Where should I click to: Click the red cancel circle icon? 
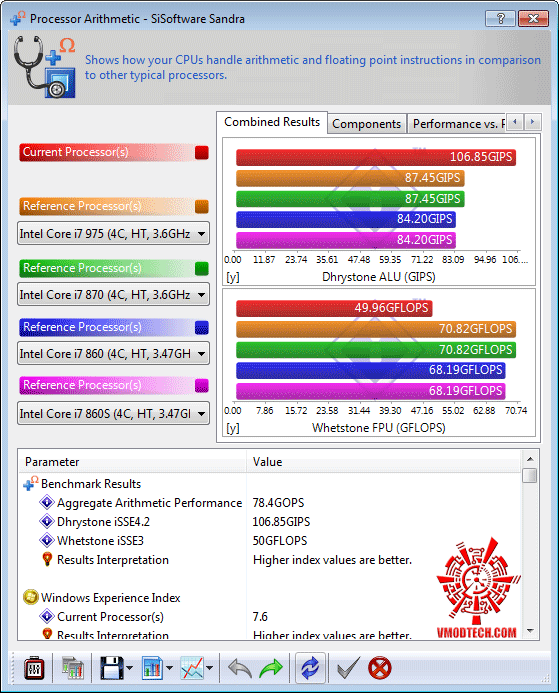(380, 668)
